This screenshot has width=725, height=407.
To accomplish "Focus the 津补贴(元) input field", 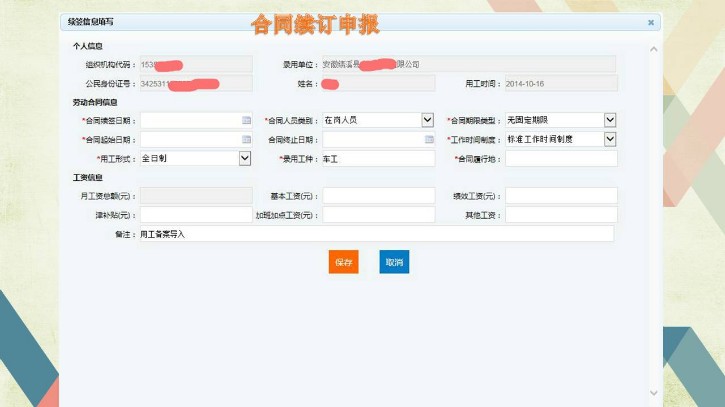I will coord(196,215).
